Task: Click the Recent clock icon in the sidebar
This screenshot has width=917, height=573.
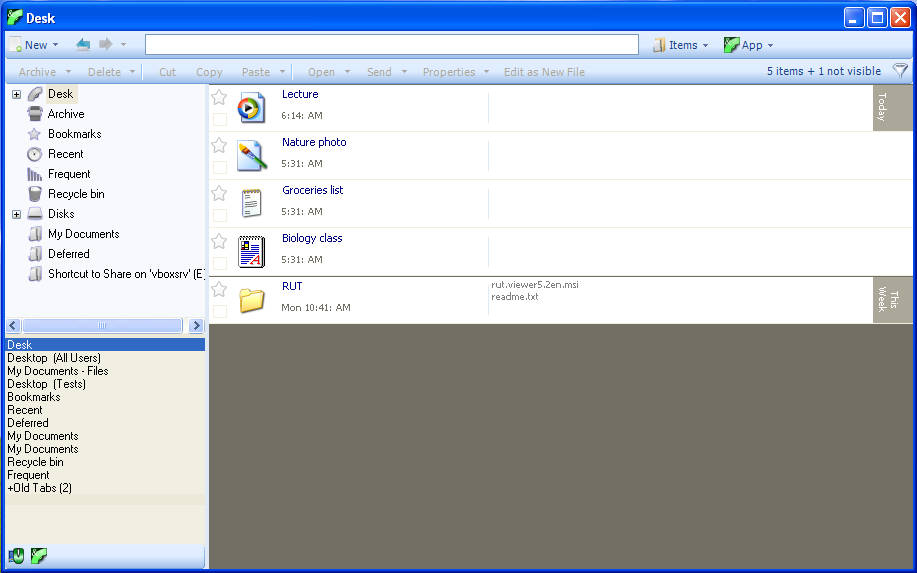Action: click(35, 154)
